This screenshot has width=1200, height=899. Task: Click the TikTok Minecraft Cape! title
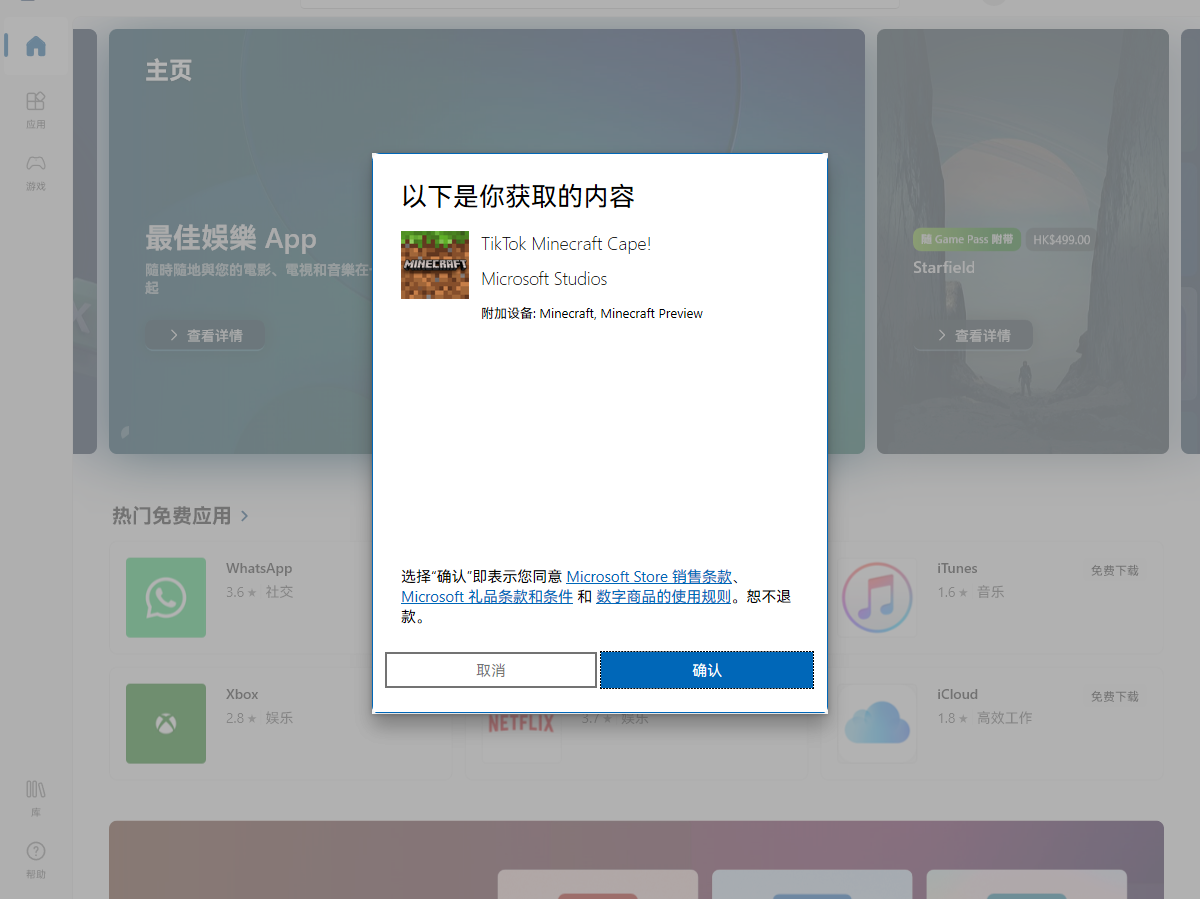pos(566,244)
